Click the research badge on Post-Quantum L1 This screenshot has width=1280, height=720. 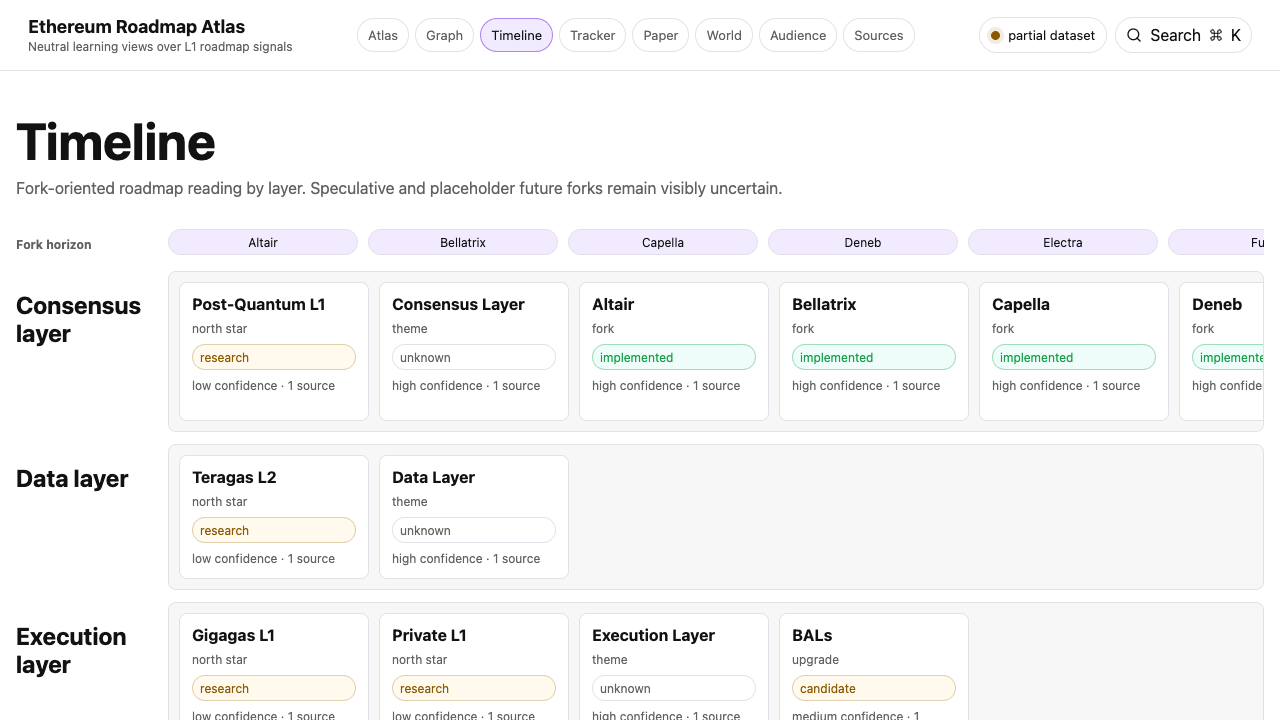click(274, 357)
